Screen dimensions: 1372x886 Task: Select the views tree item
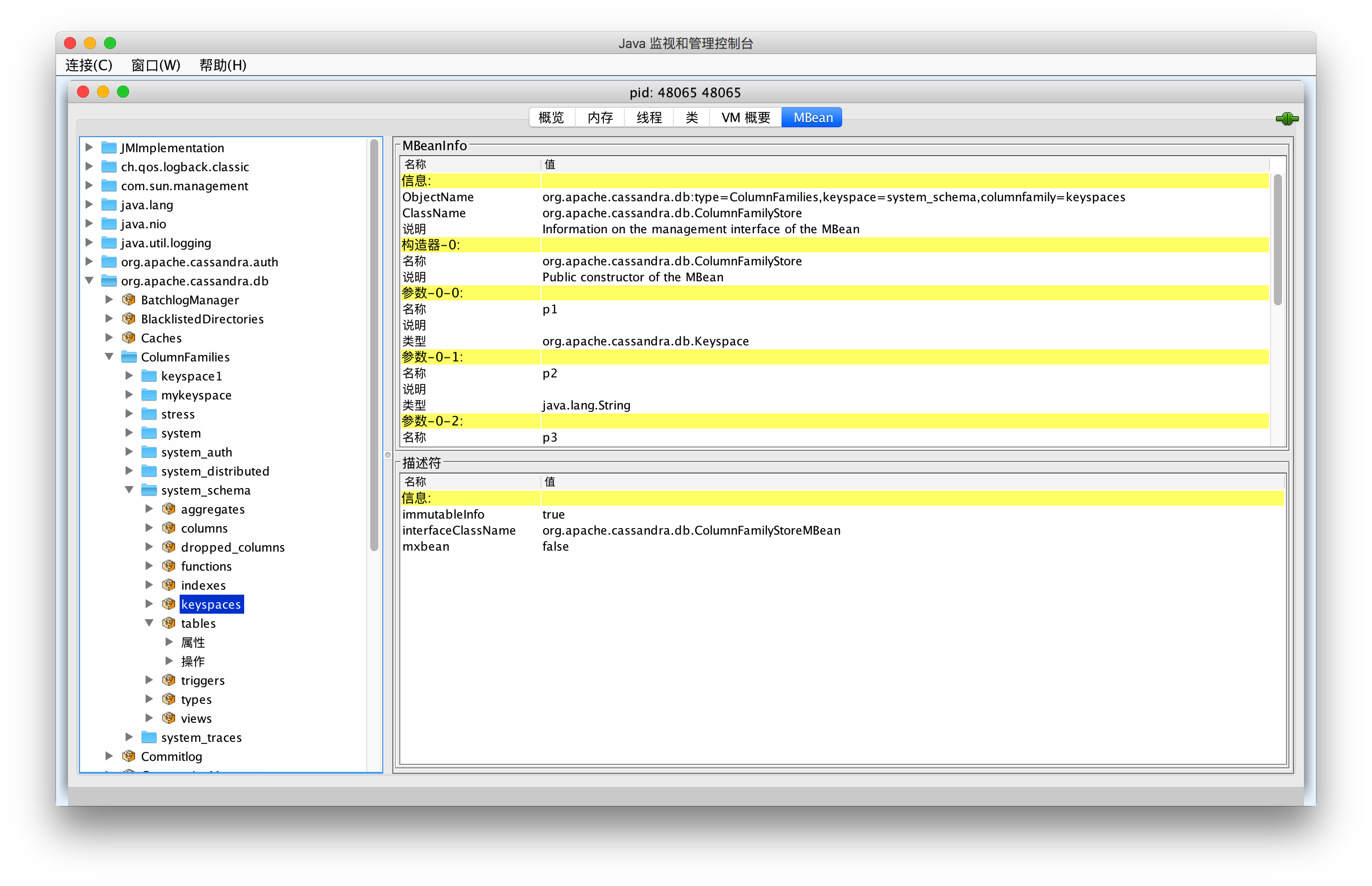point(196,718)
